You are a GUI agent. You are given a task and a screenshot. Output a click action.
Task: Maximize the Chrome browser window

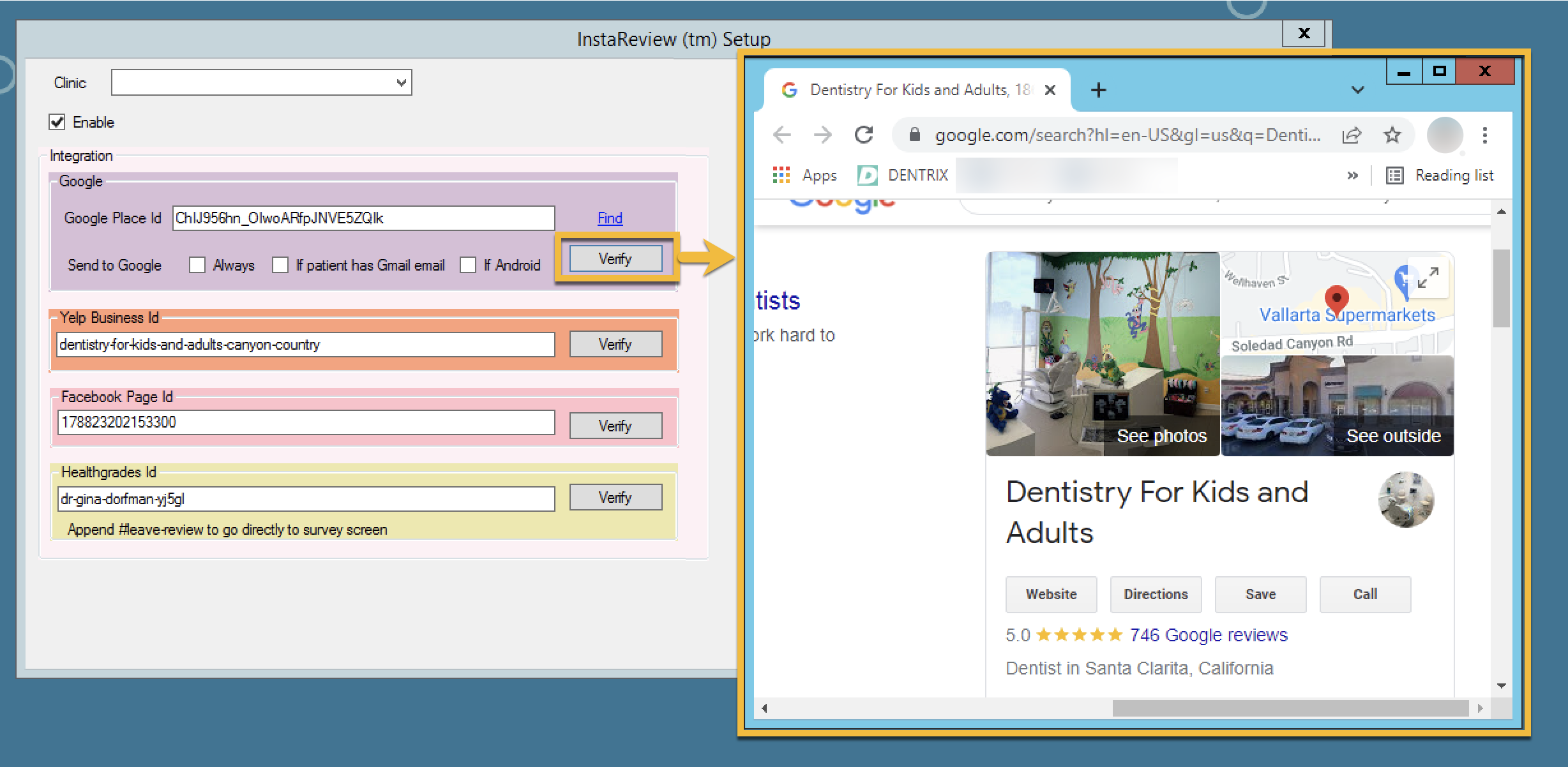(1439, 71)
